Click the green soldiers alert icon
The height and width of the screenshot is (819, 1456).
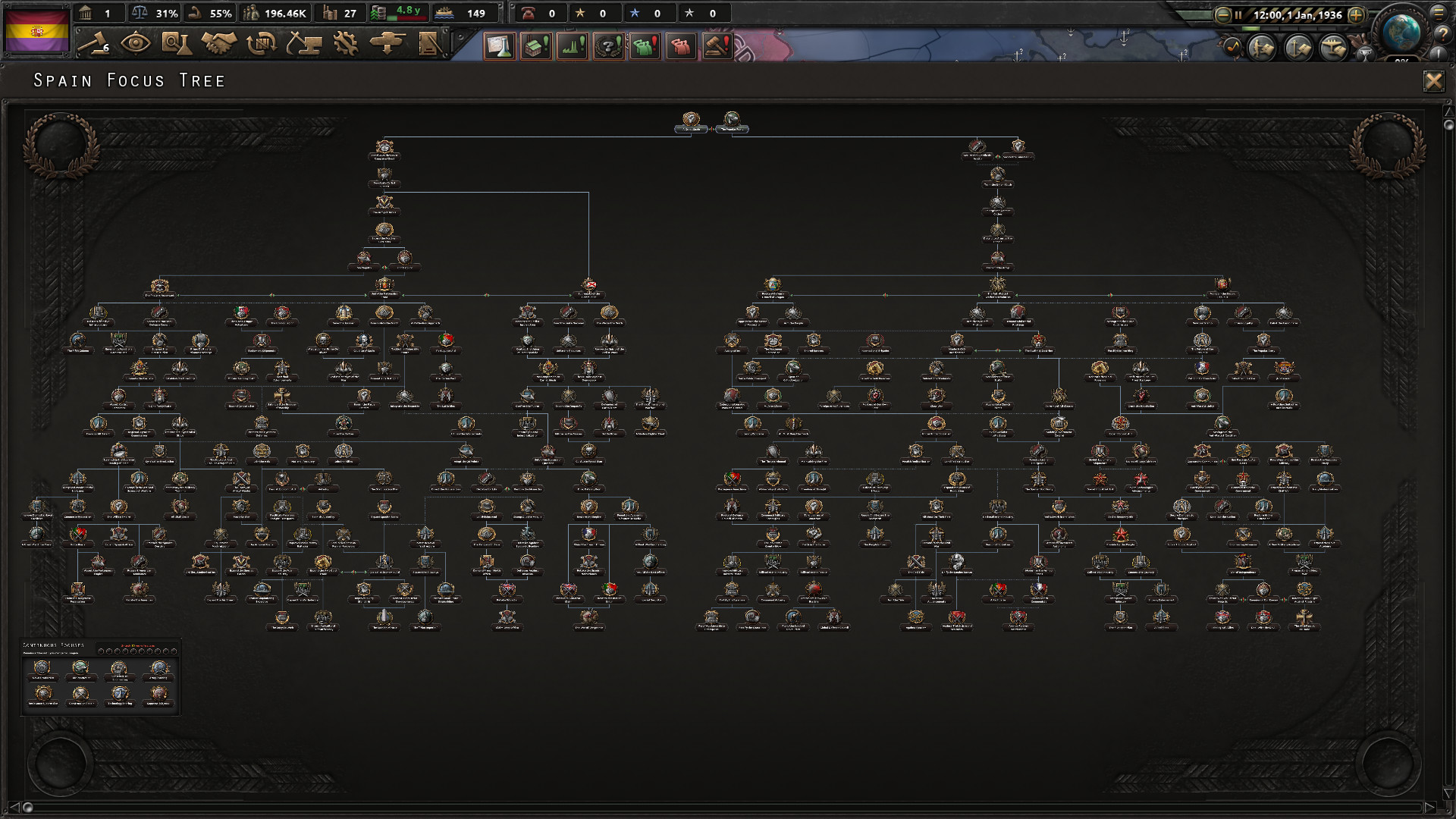coord(645,46)
